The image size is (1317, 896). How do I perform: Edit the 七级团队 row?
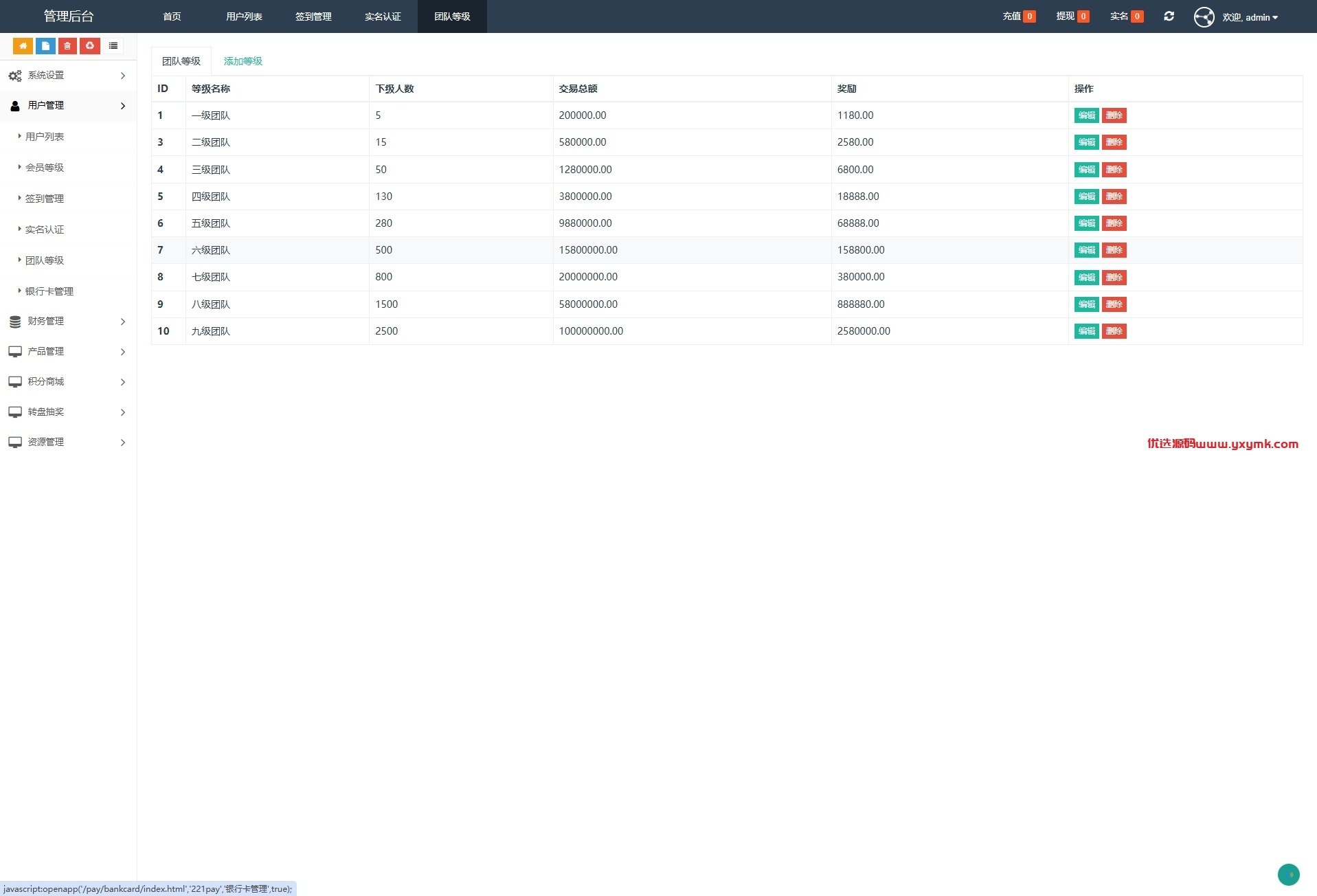click(x=1086, y=278)
